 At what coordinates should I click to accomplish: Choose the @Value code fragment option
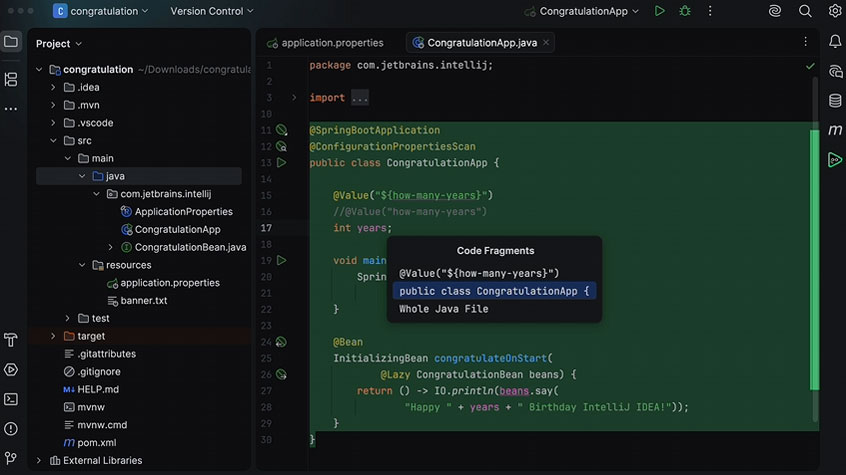pyautogui.click(x=479, y=273)
